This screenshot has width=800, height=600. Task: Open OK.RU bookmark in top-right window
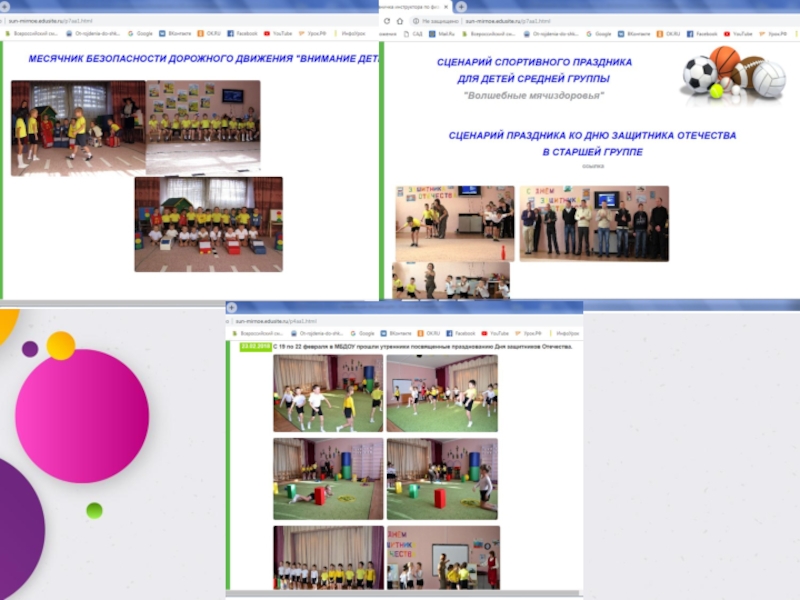tap(668, 34)
